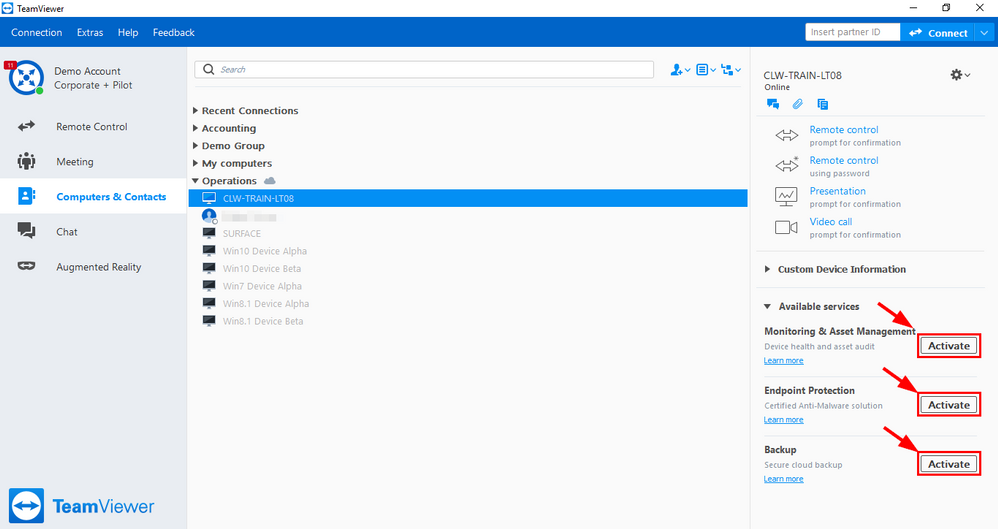This screenshot has width=998, height=529.
Task: Click the monitor icon of CLW-TRAIN-LT08 row
Action: tap(209, 198)
